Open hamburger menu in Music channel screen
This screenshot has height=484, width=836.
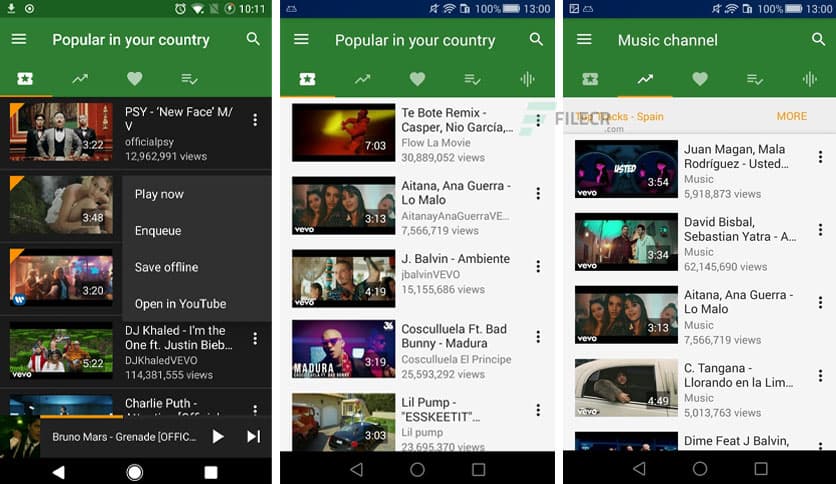(584, 39)
